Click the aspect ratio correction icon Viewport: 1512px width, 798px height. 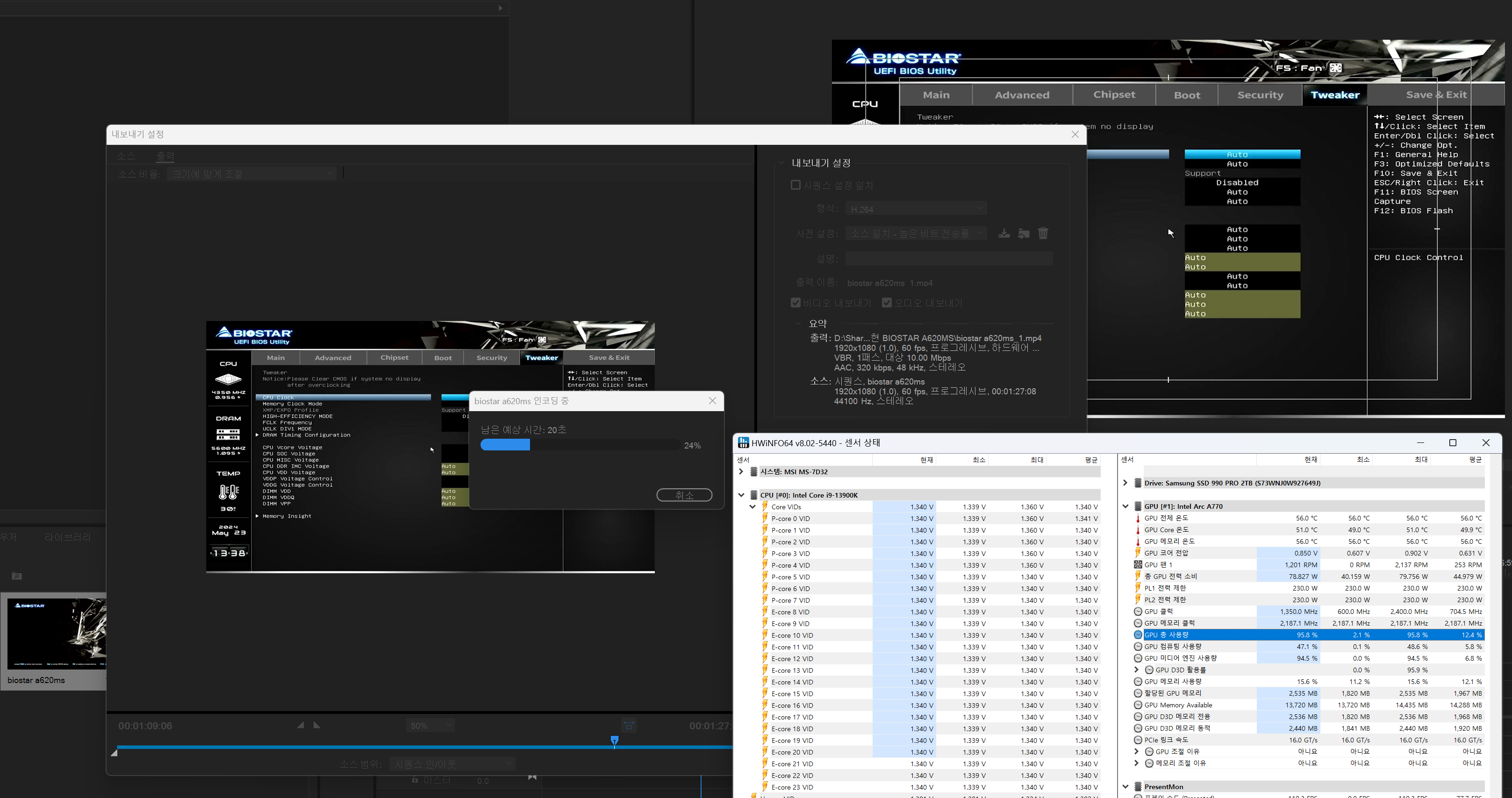click(629, 726)
